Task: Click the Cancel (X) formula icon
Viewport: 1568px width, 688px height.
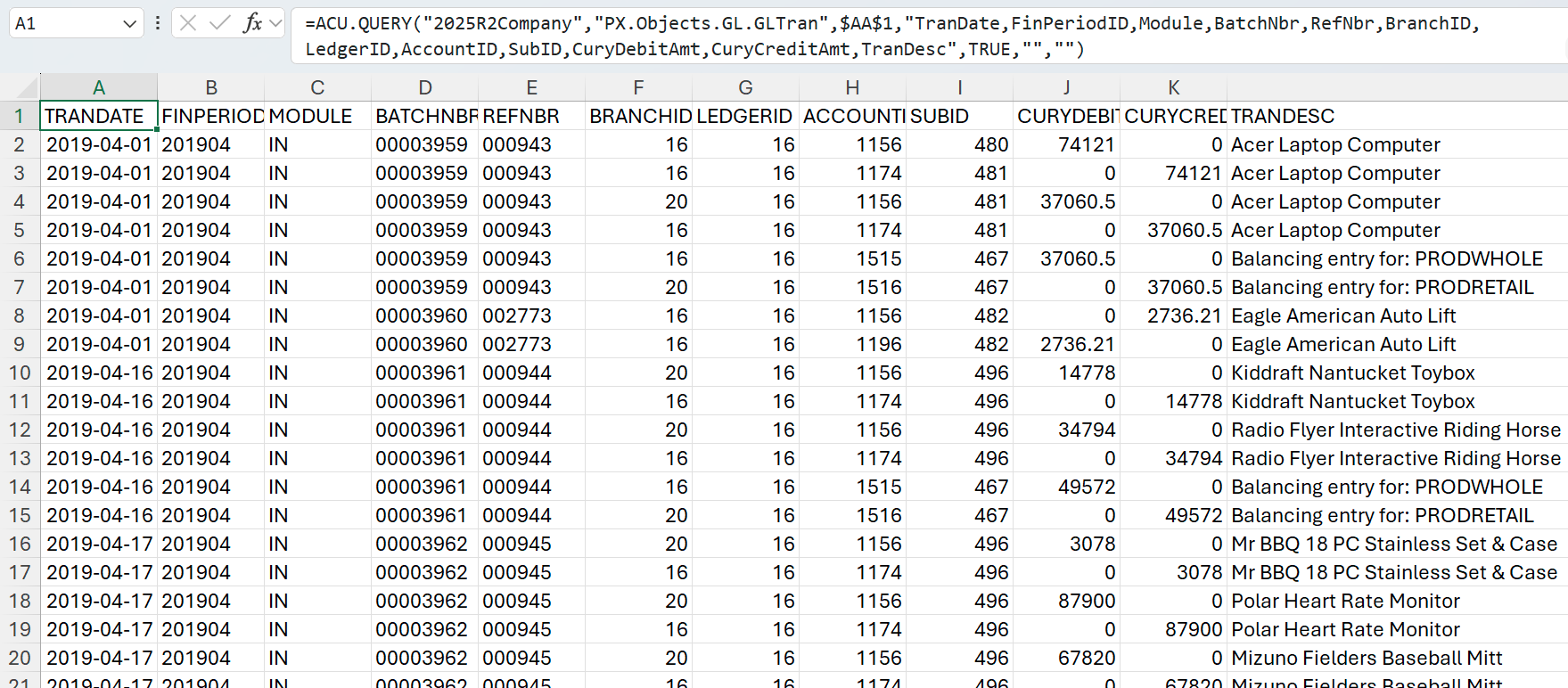Action: coord(188,23)
